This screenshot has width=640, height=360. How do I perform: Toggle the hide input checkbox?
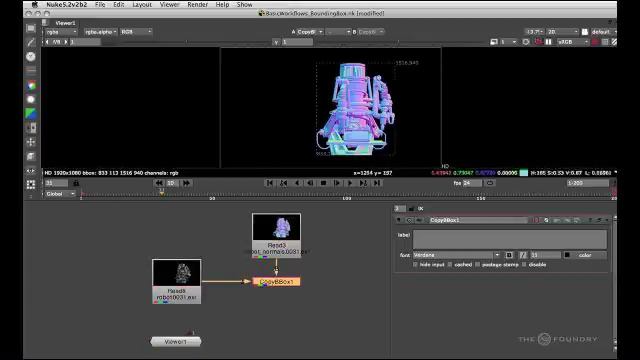[416, 264]
